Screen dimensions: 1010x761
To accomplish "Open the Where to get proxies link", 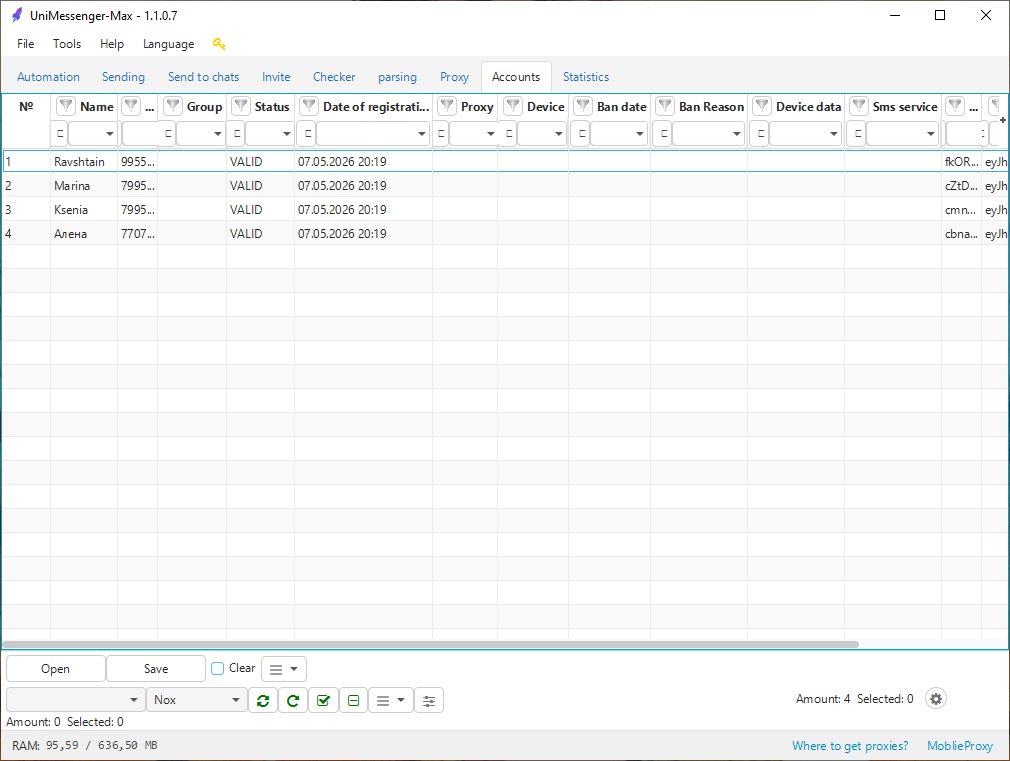I will (x=850, y=746).
